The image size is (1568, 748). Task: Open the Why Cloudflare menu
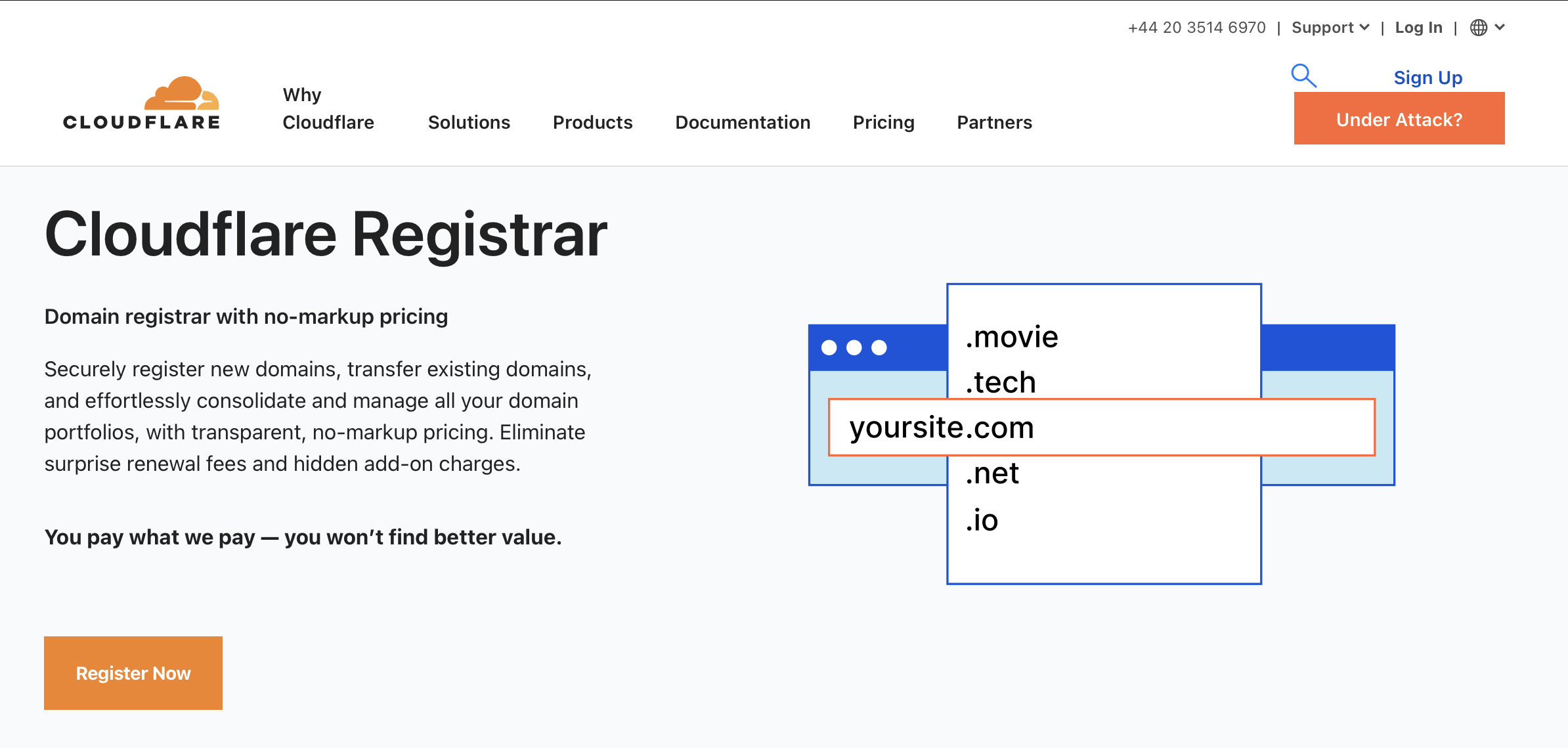point(328,108)
